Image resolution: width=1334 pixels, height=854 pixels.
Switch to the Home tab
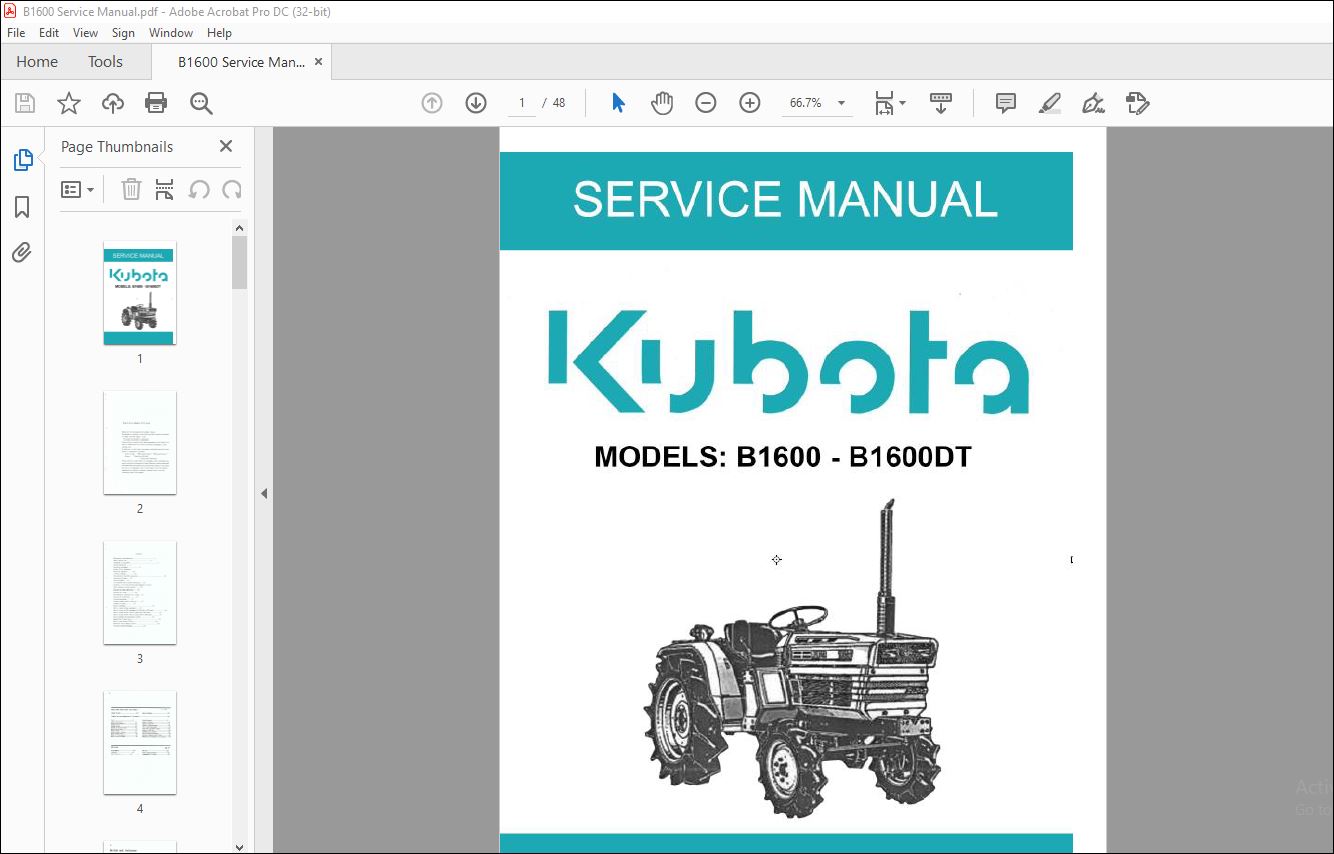click(37, 62)
